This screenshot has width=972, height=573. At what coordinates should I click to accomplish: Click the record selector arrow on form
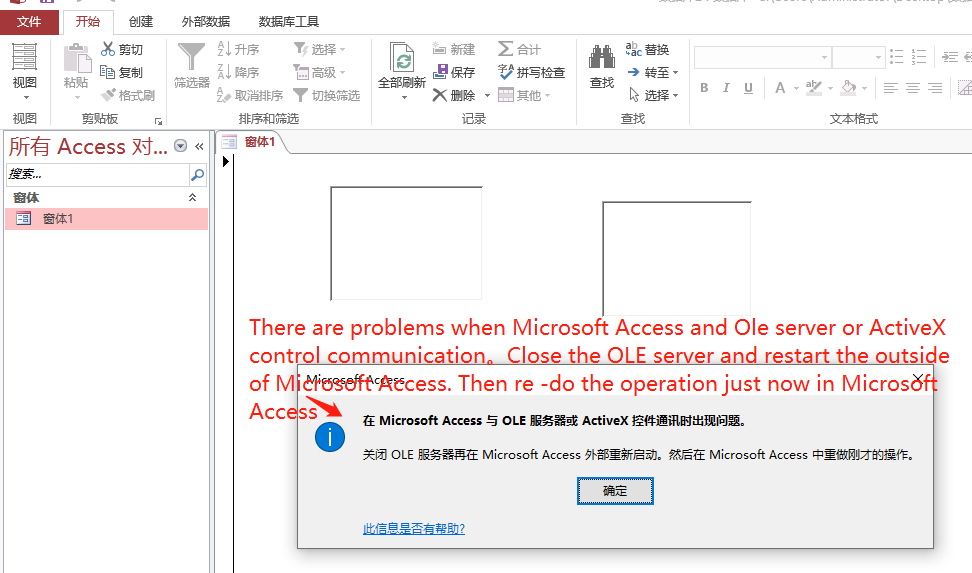[226, 161]
